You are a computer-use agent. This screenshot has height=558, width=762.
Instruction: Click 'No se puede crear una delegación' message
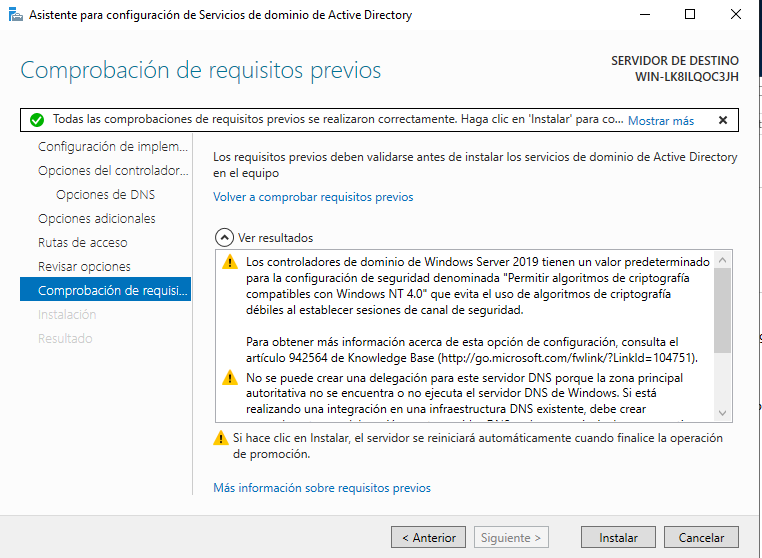pyautogui.click(x=464, y=394)
